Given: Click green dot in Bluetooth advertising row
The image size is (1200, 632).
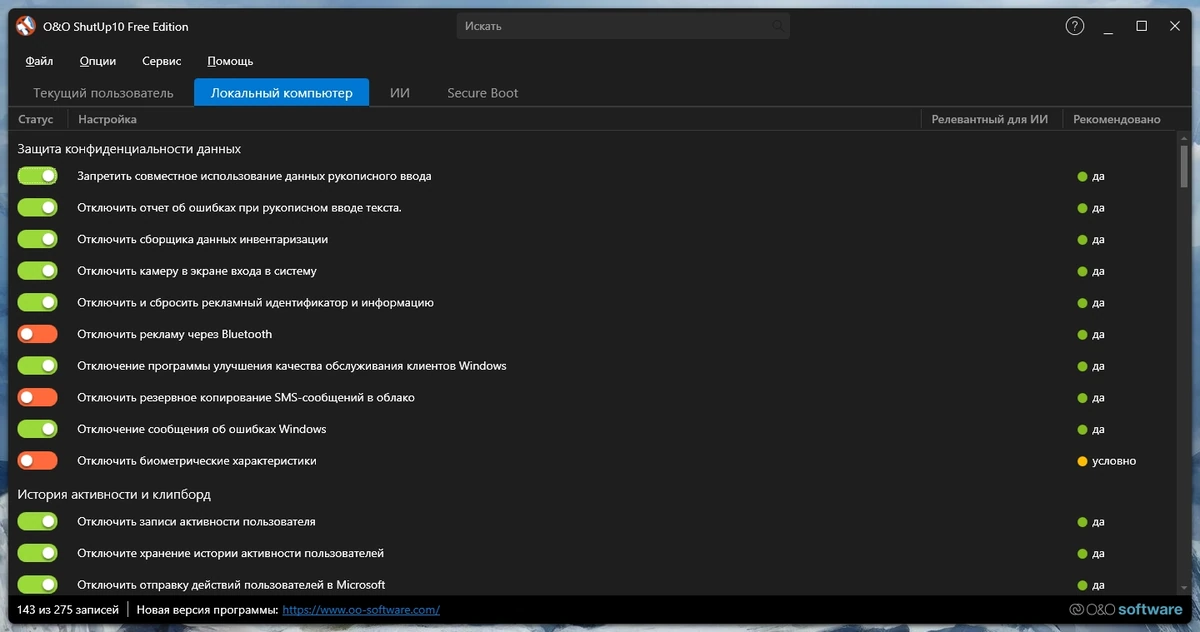Looking at the screenshot, I should pyautogui.click(x=1082, y=335).
